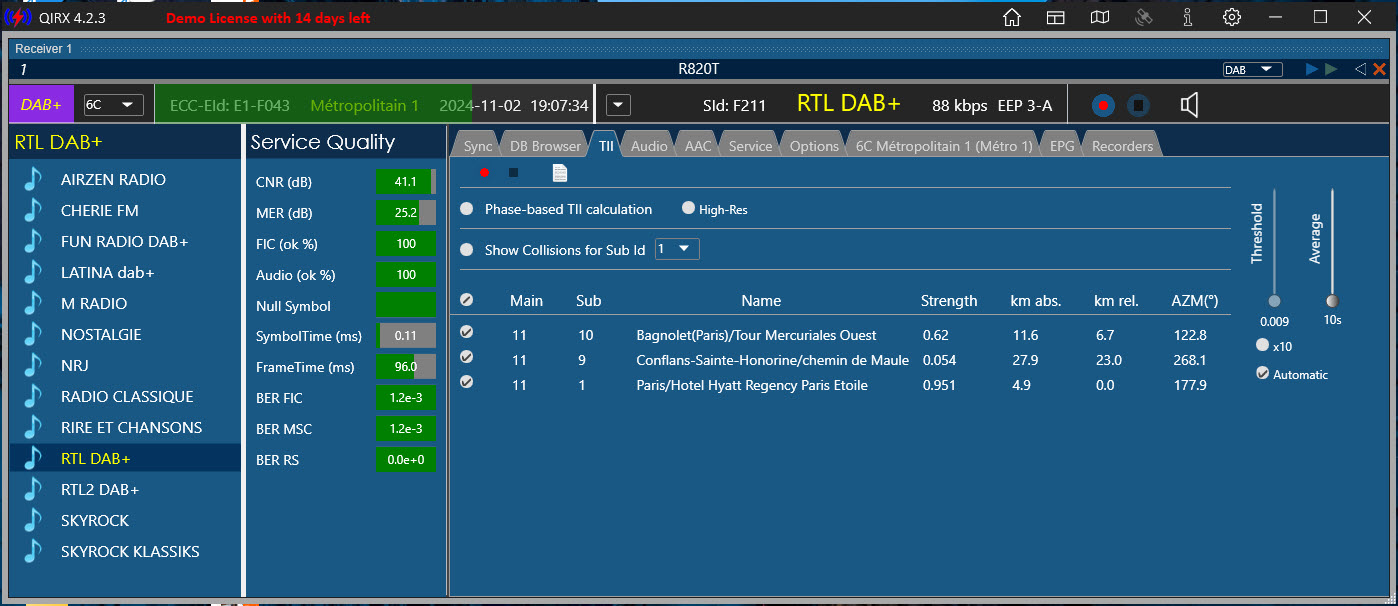Image resolution: width=1398 pixels, height=606 pixels.
Task: Click the note icon beside NRJ
Action: 34,366
